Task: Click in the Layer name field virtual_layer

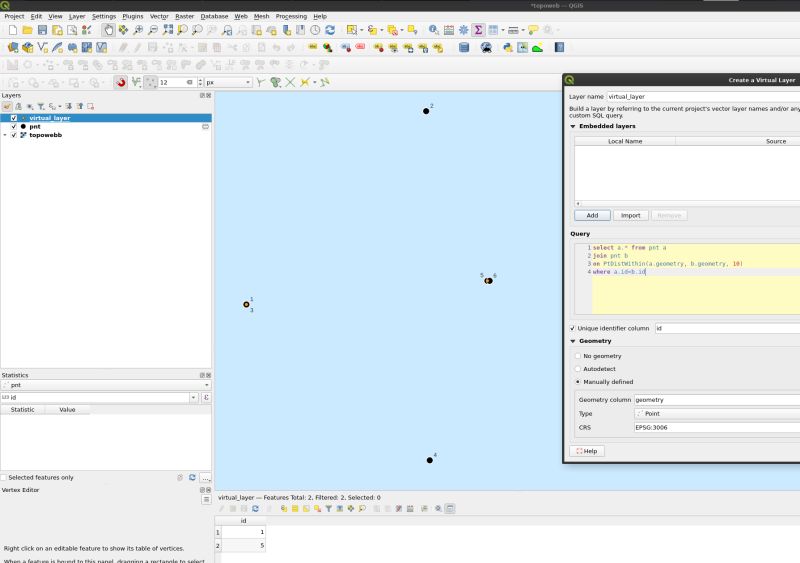Action: [704, 96]
